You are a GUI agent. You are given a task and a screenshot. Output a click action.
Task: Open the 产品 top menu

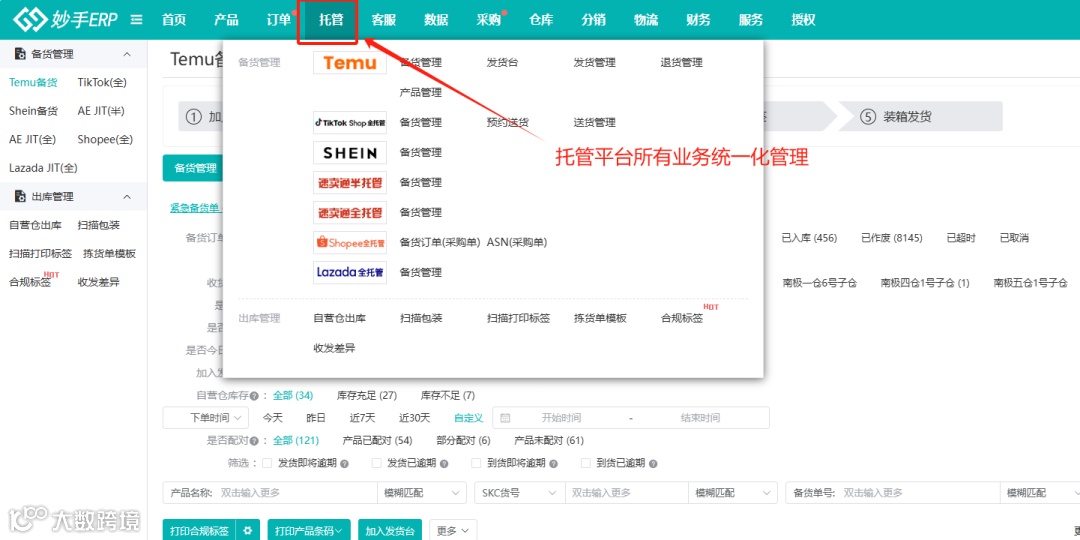pyautogui.click(x=226, y=20)
